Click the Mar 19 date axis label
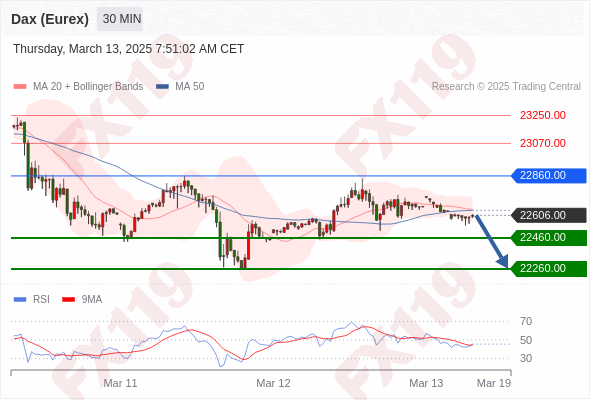 (494, 383)
